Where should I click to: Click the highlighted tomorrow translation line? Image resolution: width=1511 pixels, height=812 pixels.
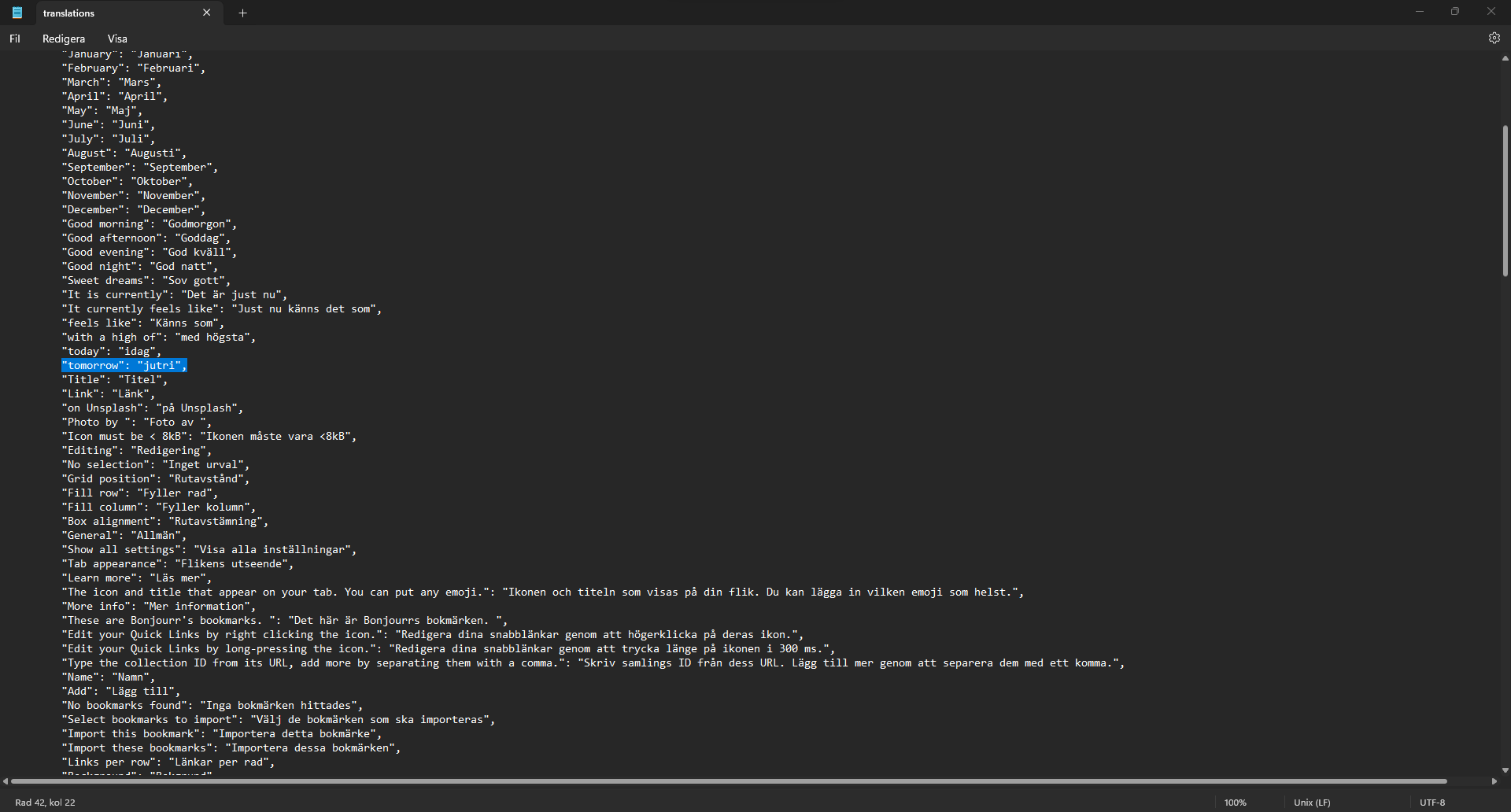[x=124, y=365]
